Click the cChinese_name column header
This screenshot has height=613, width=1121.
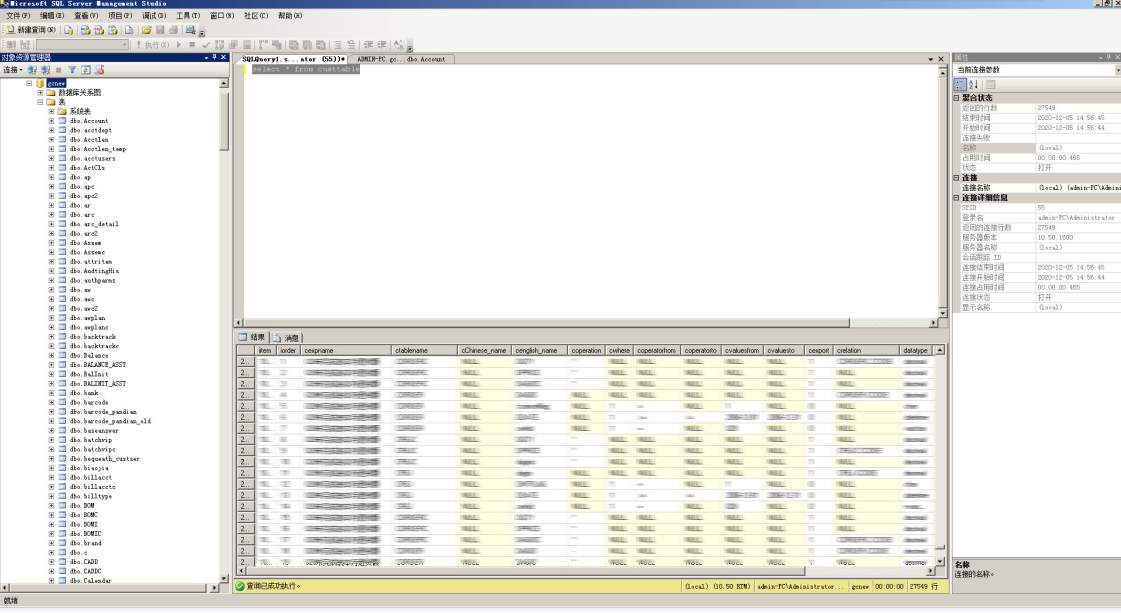coord(484,351)
